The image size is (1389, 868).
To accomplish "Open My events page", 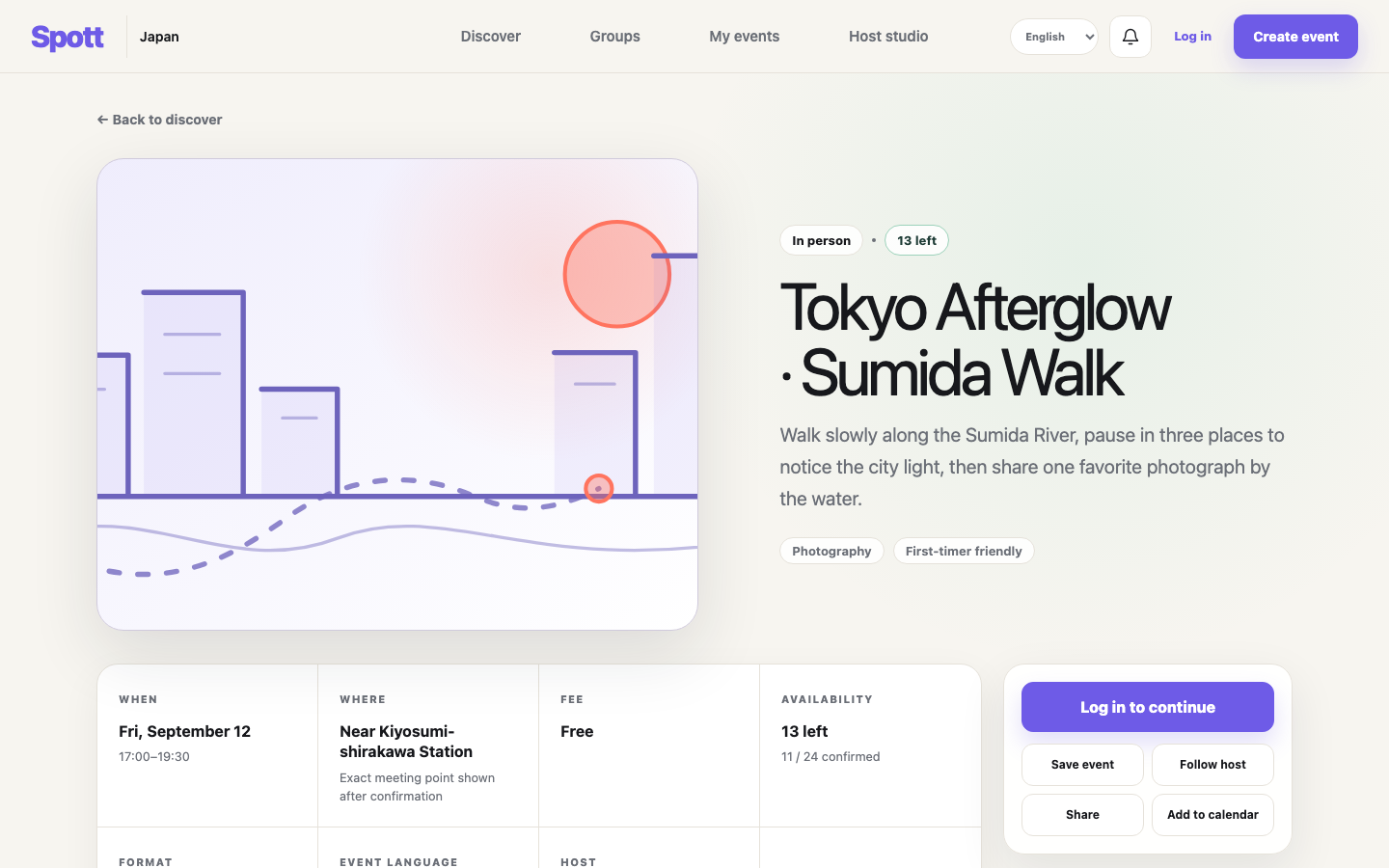I will [x=744, y=37].
